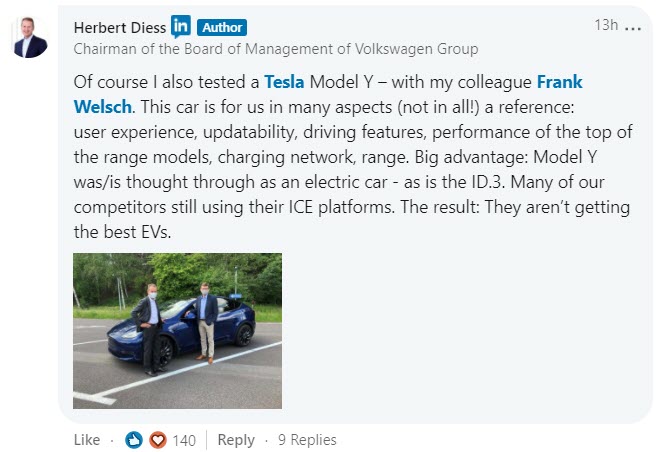Click the comment body paragraph text
The width and height of the screenshot is (656, 452).
click(x=353, y=157)
